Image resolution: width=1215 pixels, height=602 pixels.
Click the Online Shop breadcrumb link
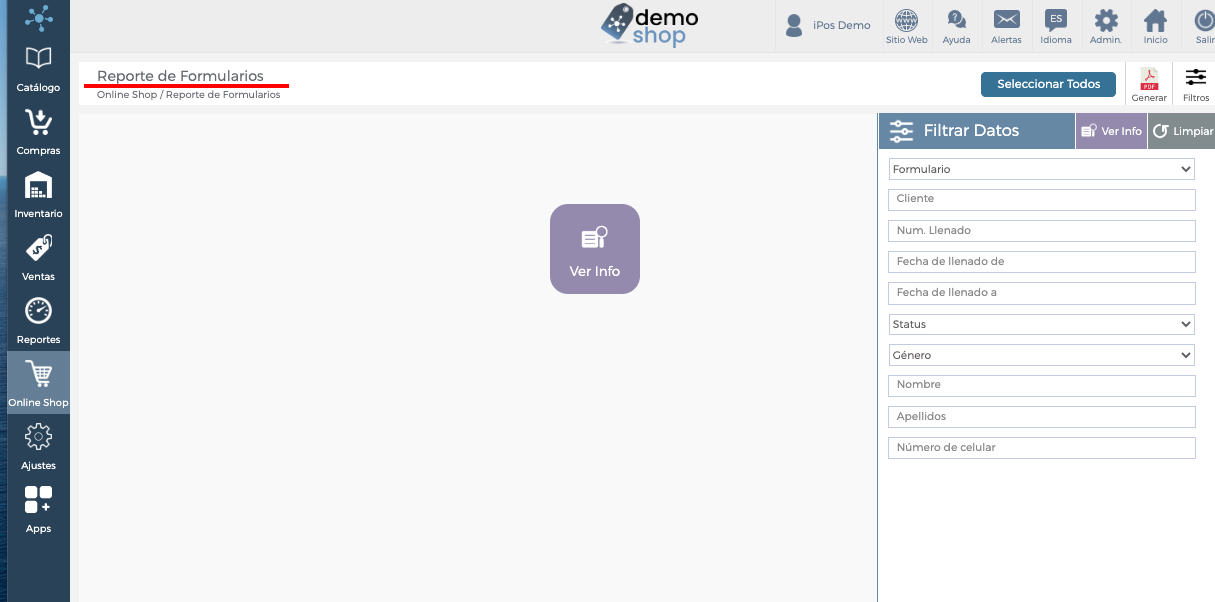coord(127,95)
